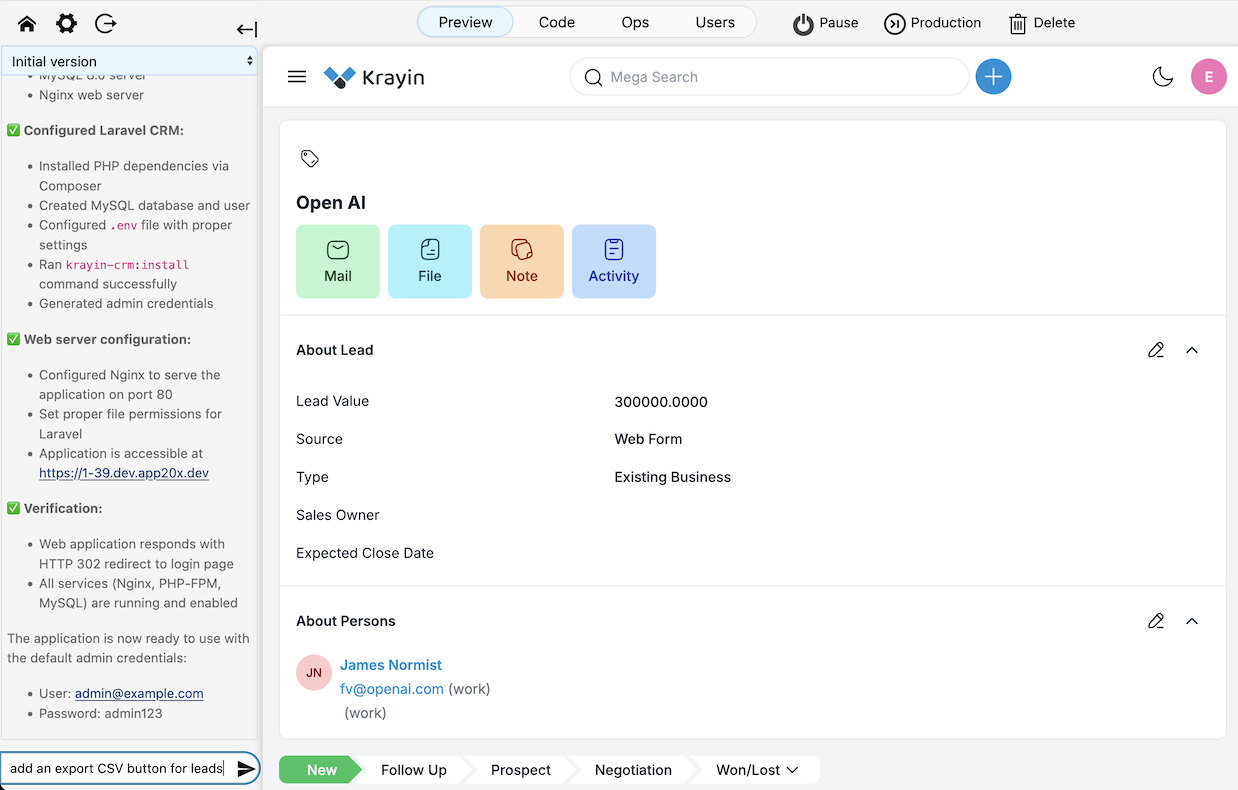Screen dimensions: 1238x790
Task: Collapse the About Lead section
Action: point(1192,350)
